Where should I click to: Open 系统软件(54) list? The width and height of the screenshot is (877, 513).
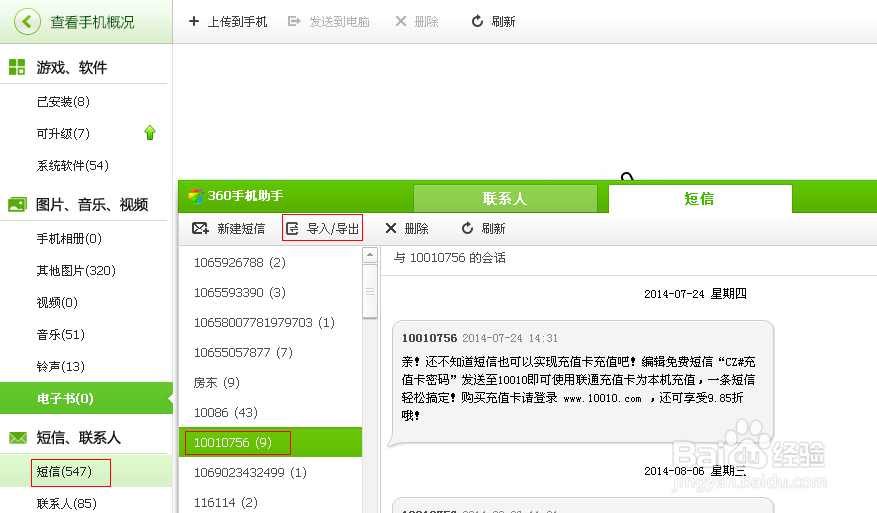(x=73, y=166)
